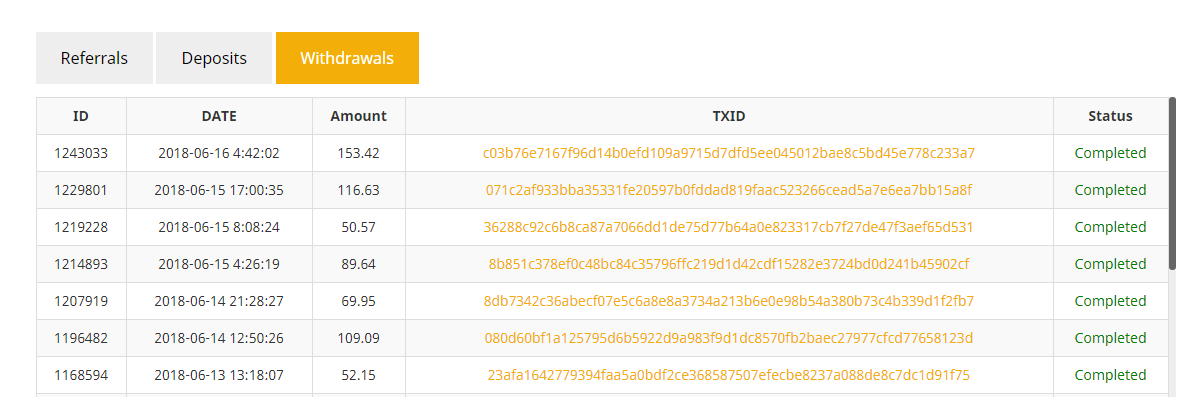Open TXID link starting with 071c2af9
Viewport: 1181px width, 406px height.
click(728, 190)
